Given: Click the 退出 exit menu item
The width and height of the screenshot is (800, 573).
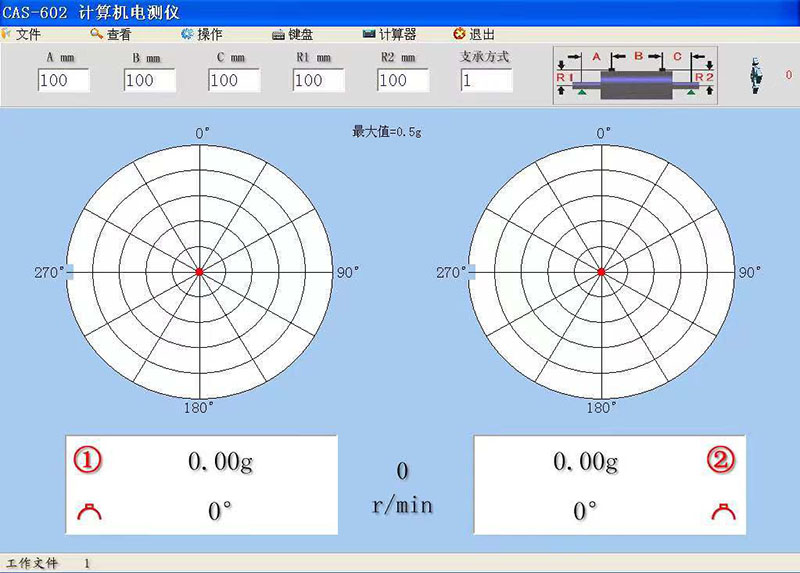Looking at the screenshot, I should [x=482, y=34].
